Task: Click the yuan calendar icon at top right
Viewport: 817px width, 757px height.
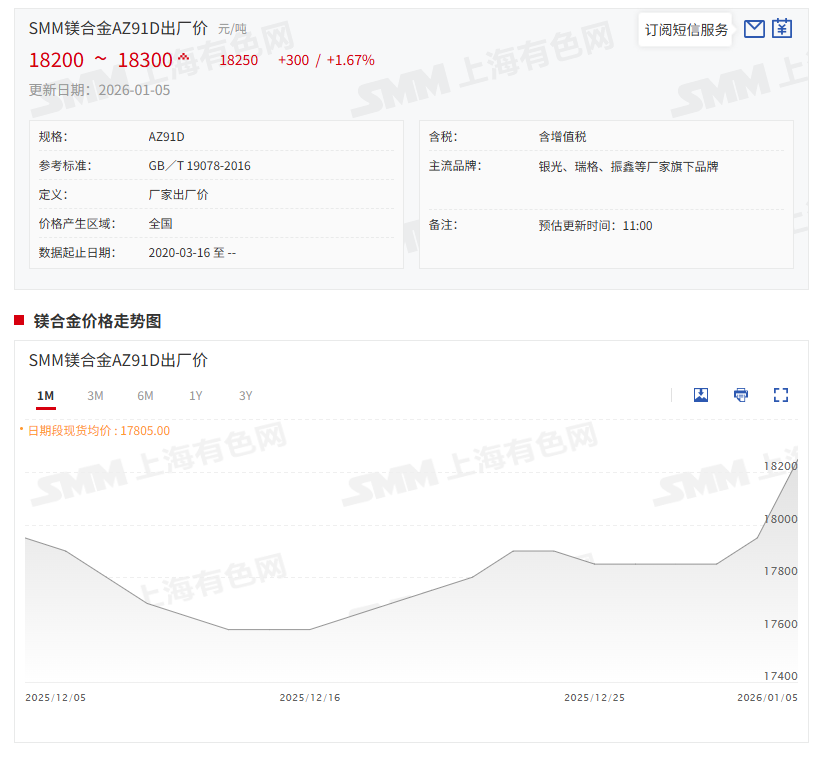Action: (x=782, y=29)
